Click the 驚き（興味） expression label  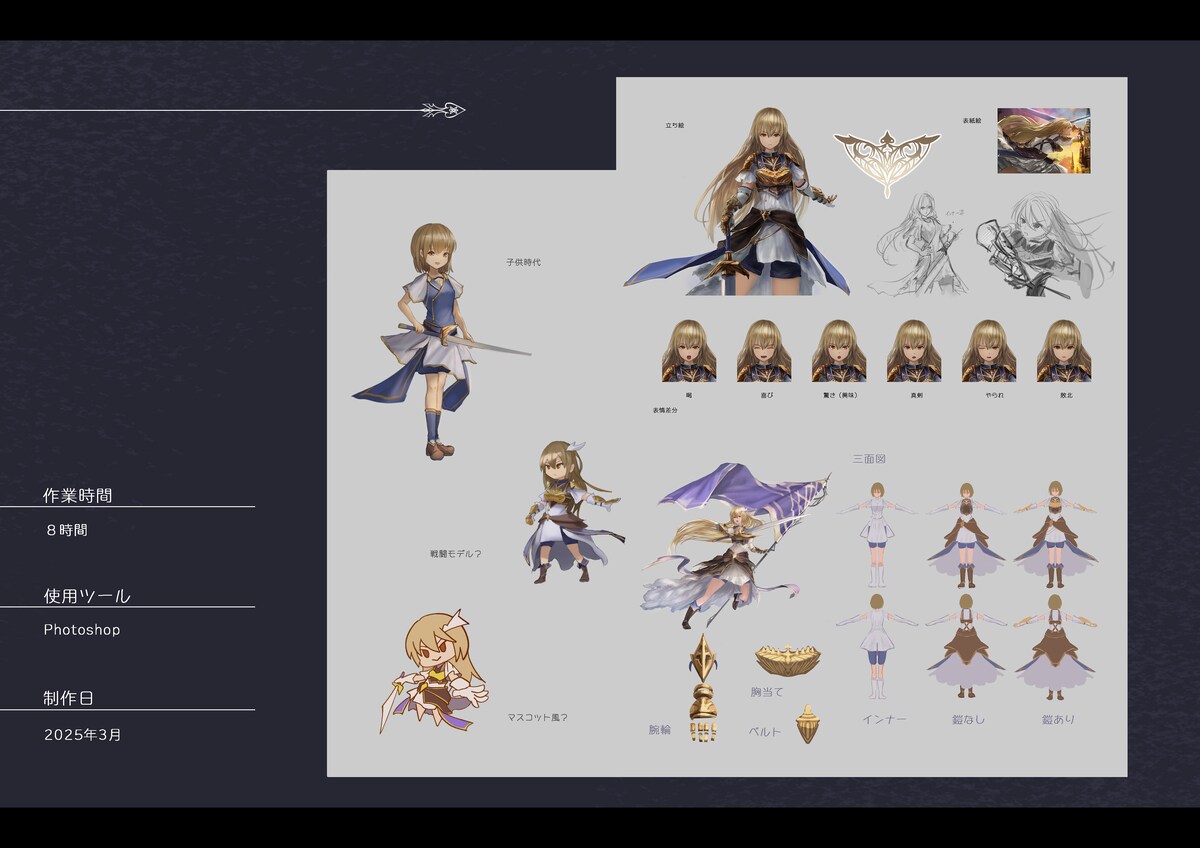point(838,395)
